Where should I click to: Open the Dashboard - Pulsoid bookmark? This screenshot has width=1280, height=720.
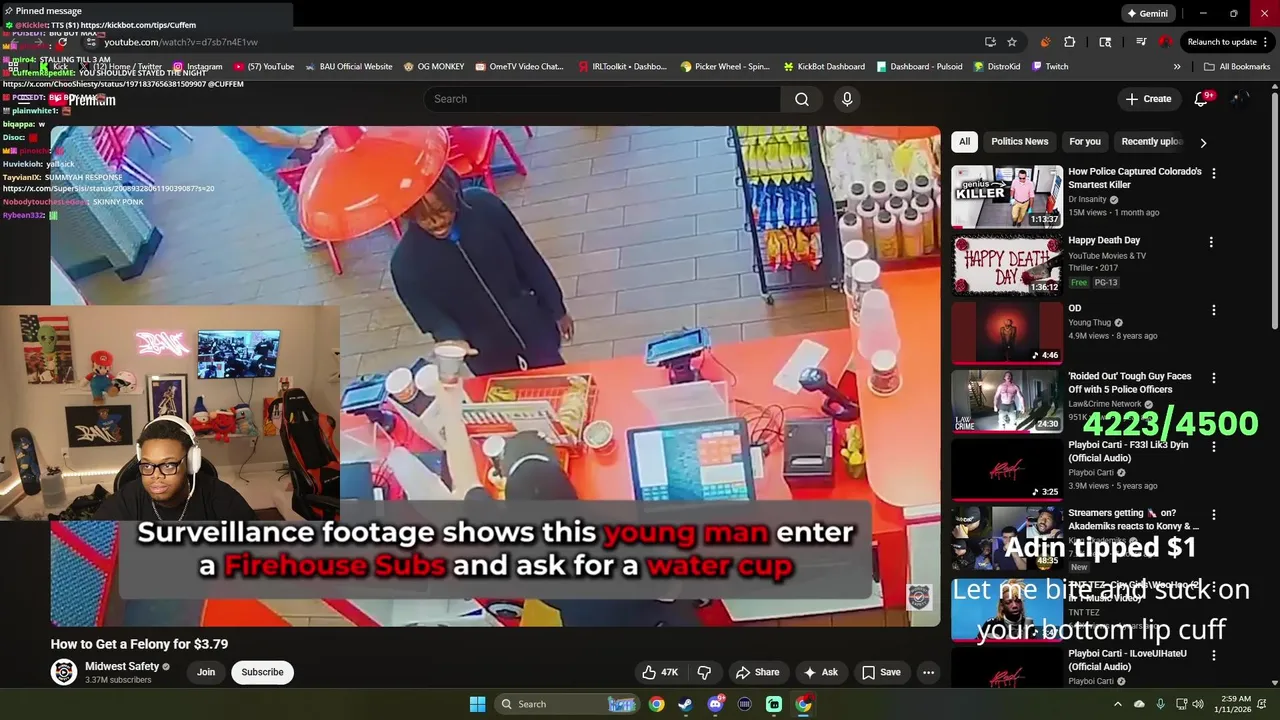[919, 67]
